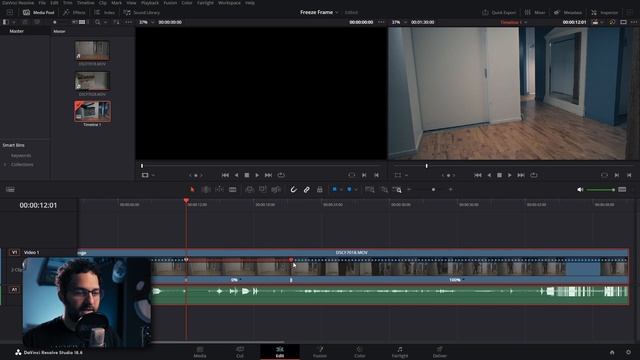Click the timeline zoom out minus
This screenshot has width=640, height=360.
pos(409,189)
